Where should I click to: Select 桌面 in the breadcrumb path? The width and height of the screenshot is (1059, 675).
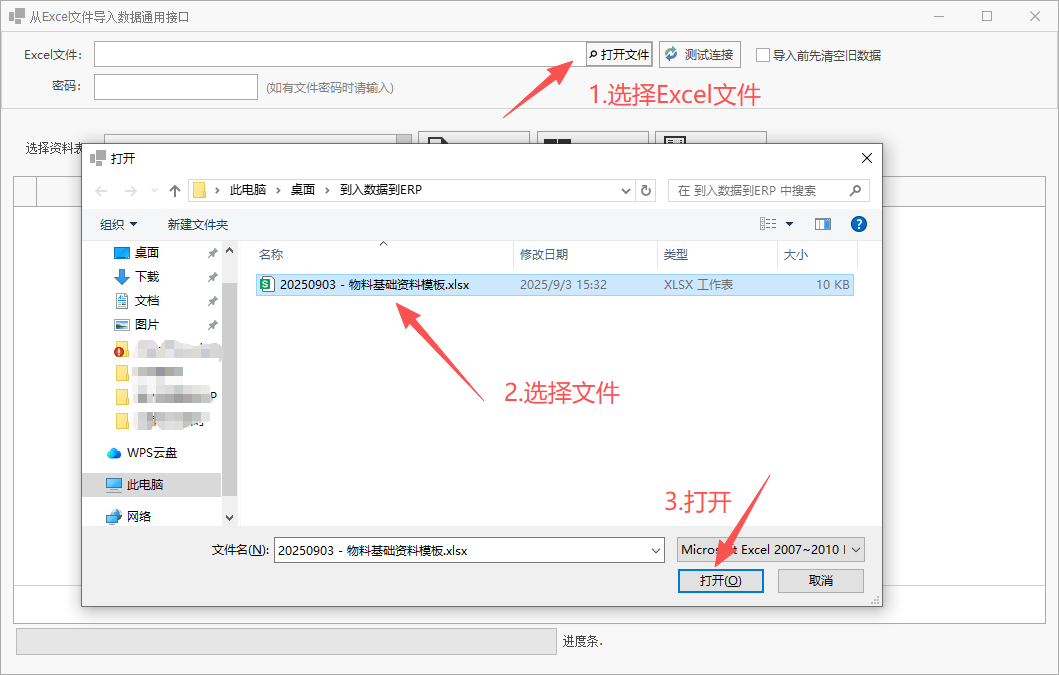pyautogui.click(x=303, y=191)
